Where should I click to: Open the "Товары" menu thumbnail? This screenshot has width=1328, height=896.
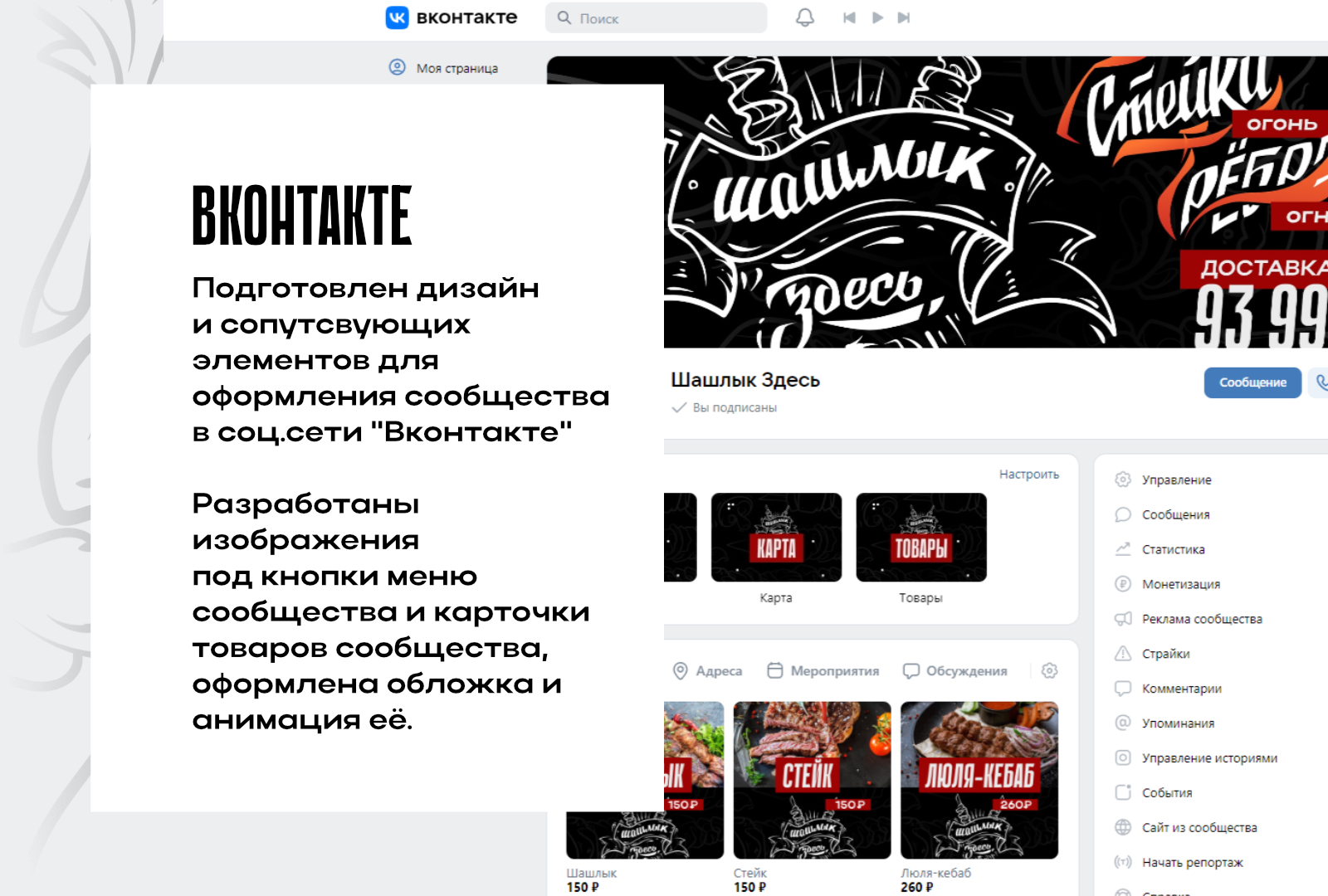(x=920, y=538)
